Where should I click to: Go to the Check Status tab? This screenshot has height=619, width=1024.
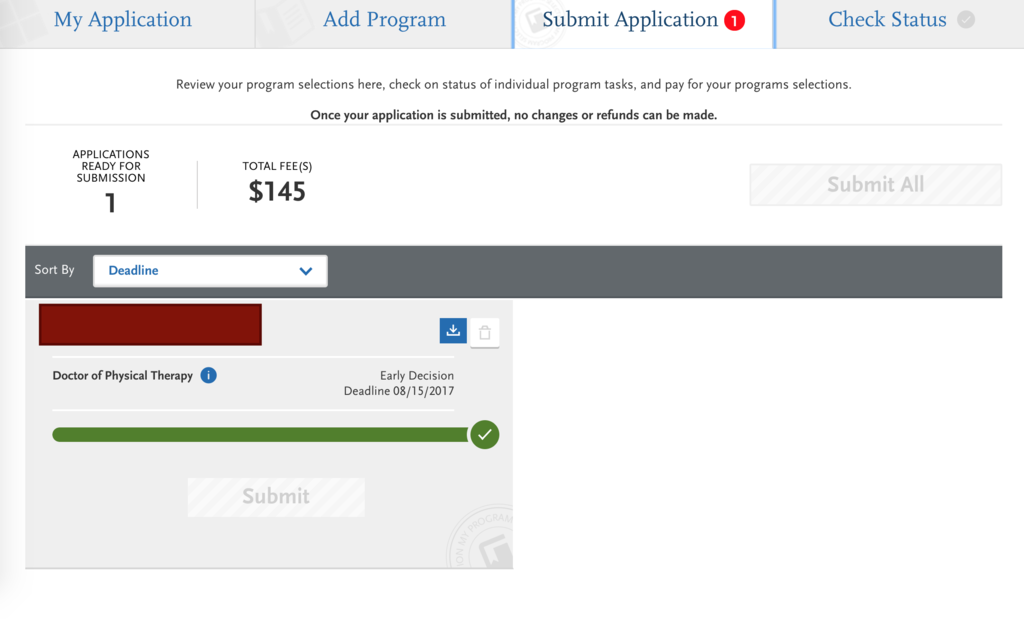pos(900,20)
